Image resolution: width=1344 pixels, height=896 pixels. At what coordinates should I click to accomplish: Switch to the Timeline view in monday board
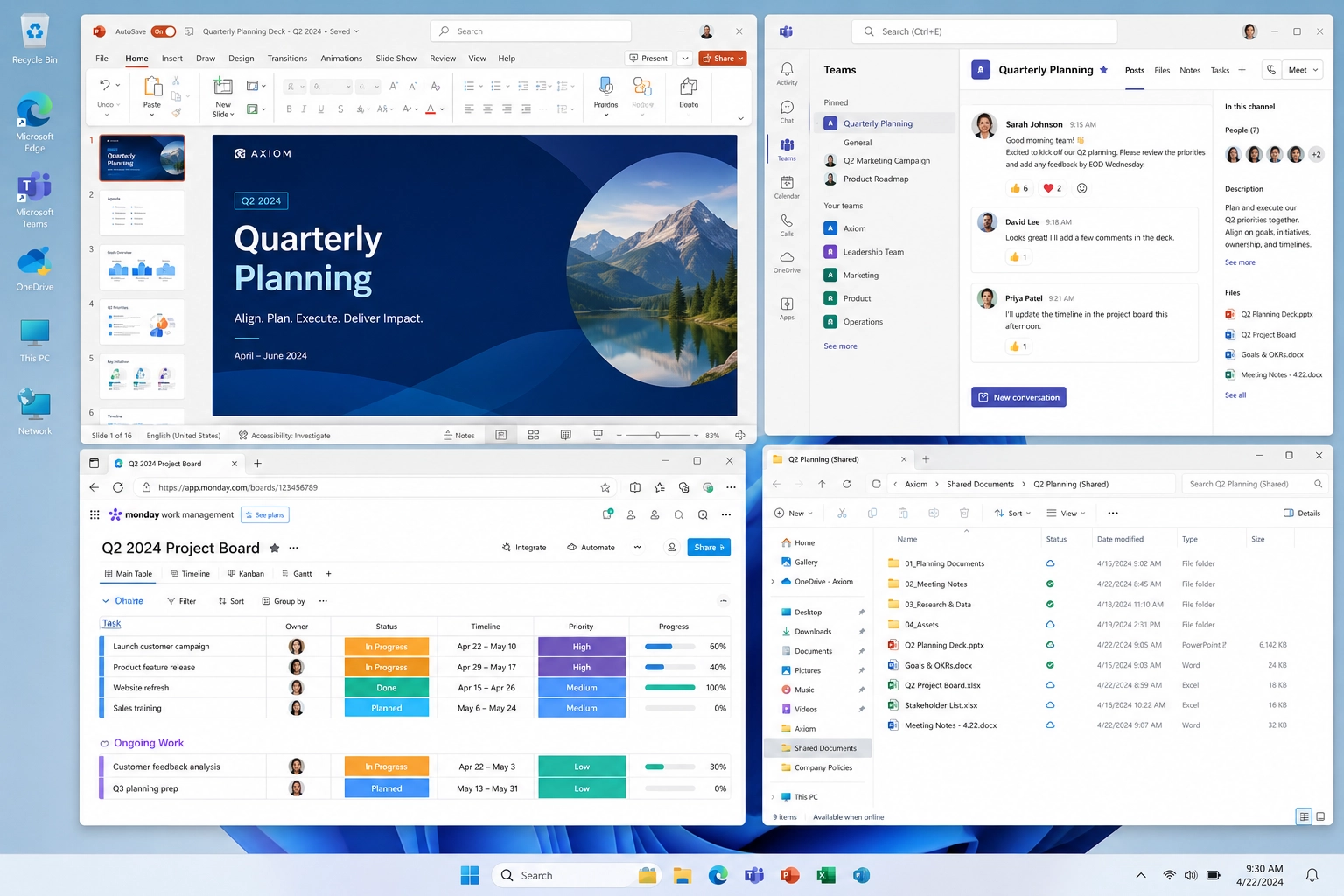point(190,574)
